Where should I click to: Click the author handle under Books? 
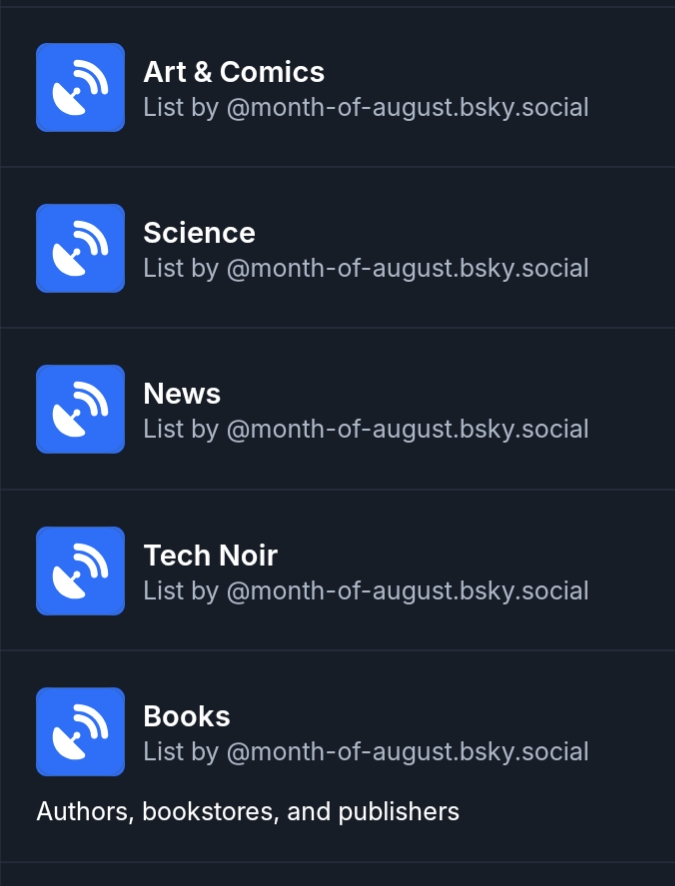407,751
